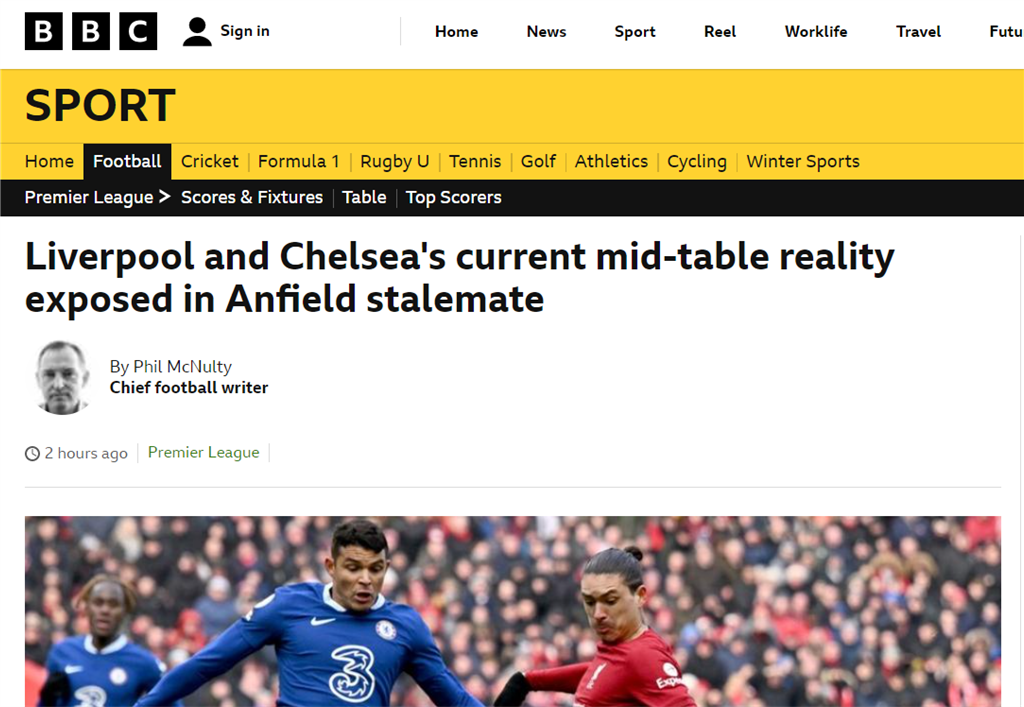Click the SPORT section heading
This screenshot has height=707, width=1024.
pos(100,105)
